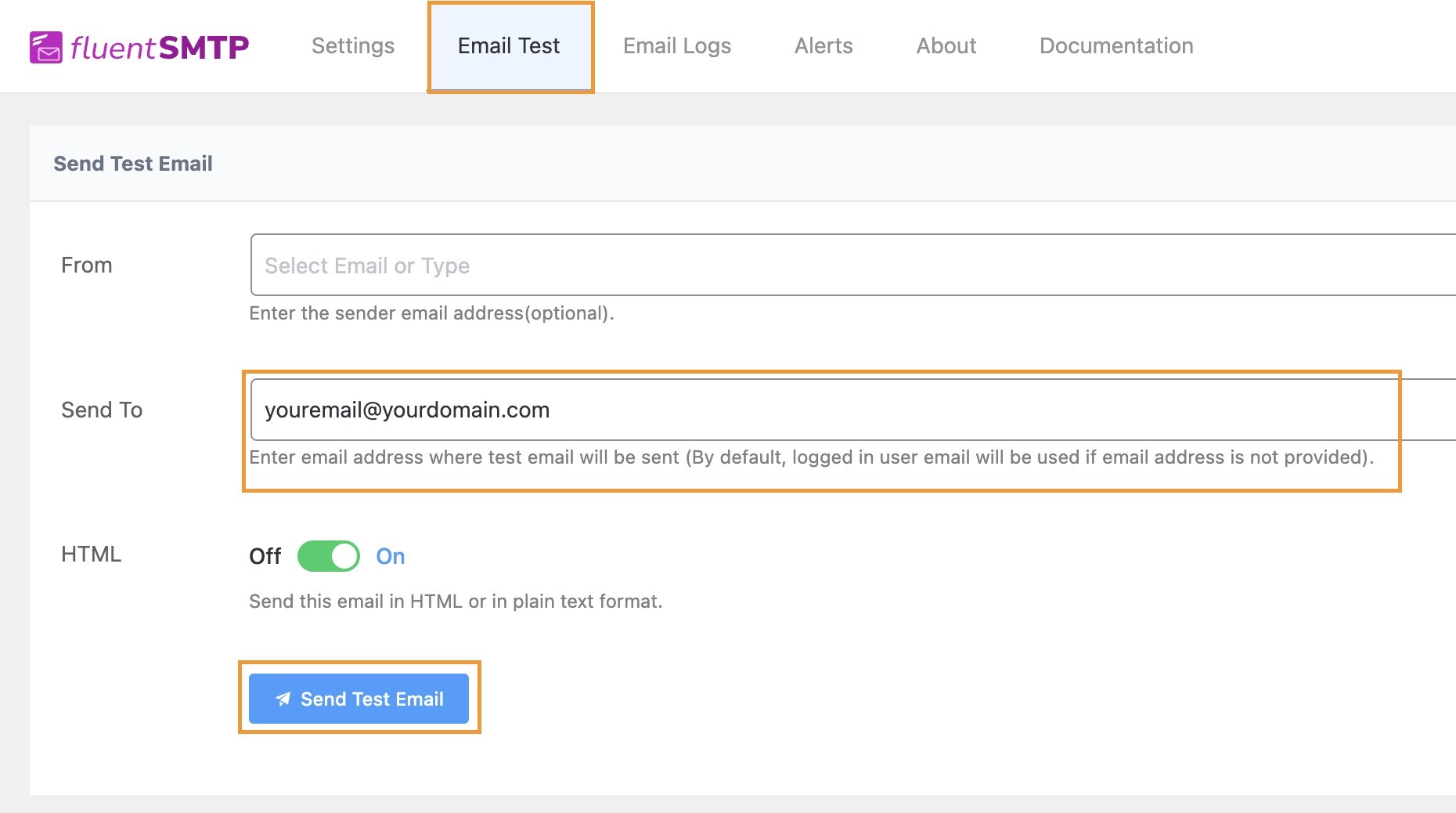Go to the About tab
This screenshot has width=1456, height=813.
pyautogui.click(x=946, y=45)
